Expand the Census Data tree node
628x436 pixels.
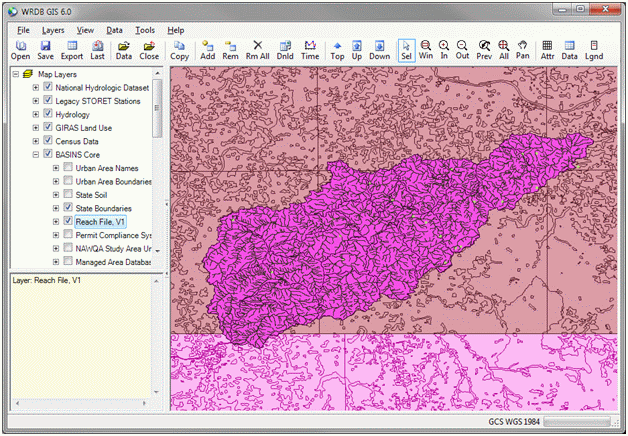[36, 142]
